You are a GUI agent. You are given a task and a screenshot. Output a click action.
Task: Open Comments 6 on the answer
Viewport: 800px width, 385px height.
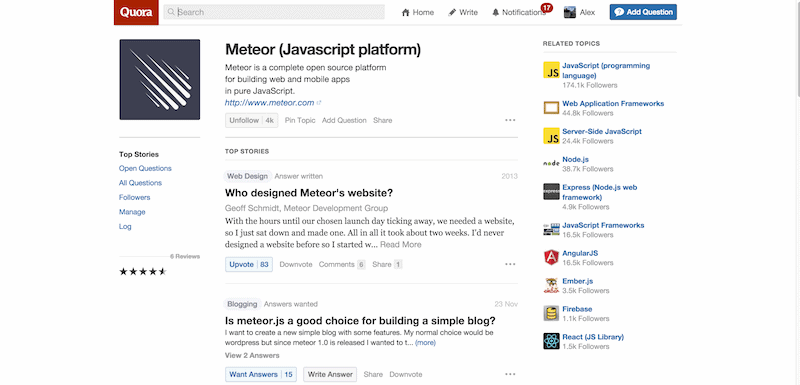click(x=342, y=264)
